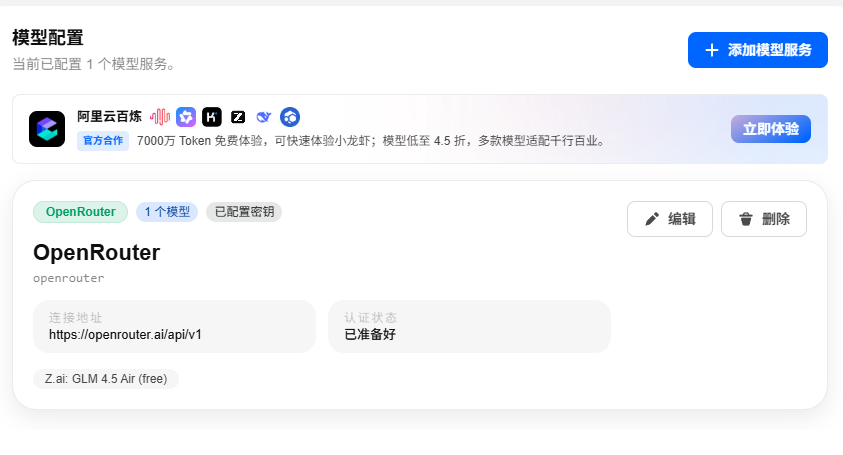Click the blue DeepSeek whale icon

tap(264, 117)
